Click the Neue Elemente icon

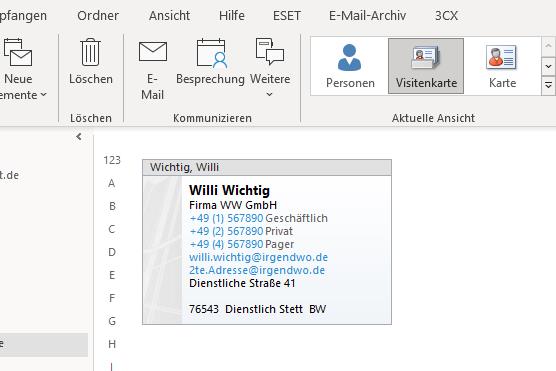18,52
